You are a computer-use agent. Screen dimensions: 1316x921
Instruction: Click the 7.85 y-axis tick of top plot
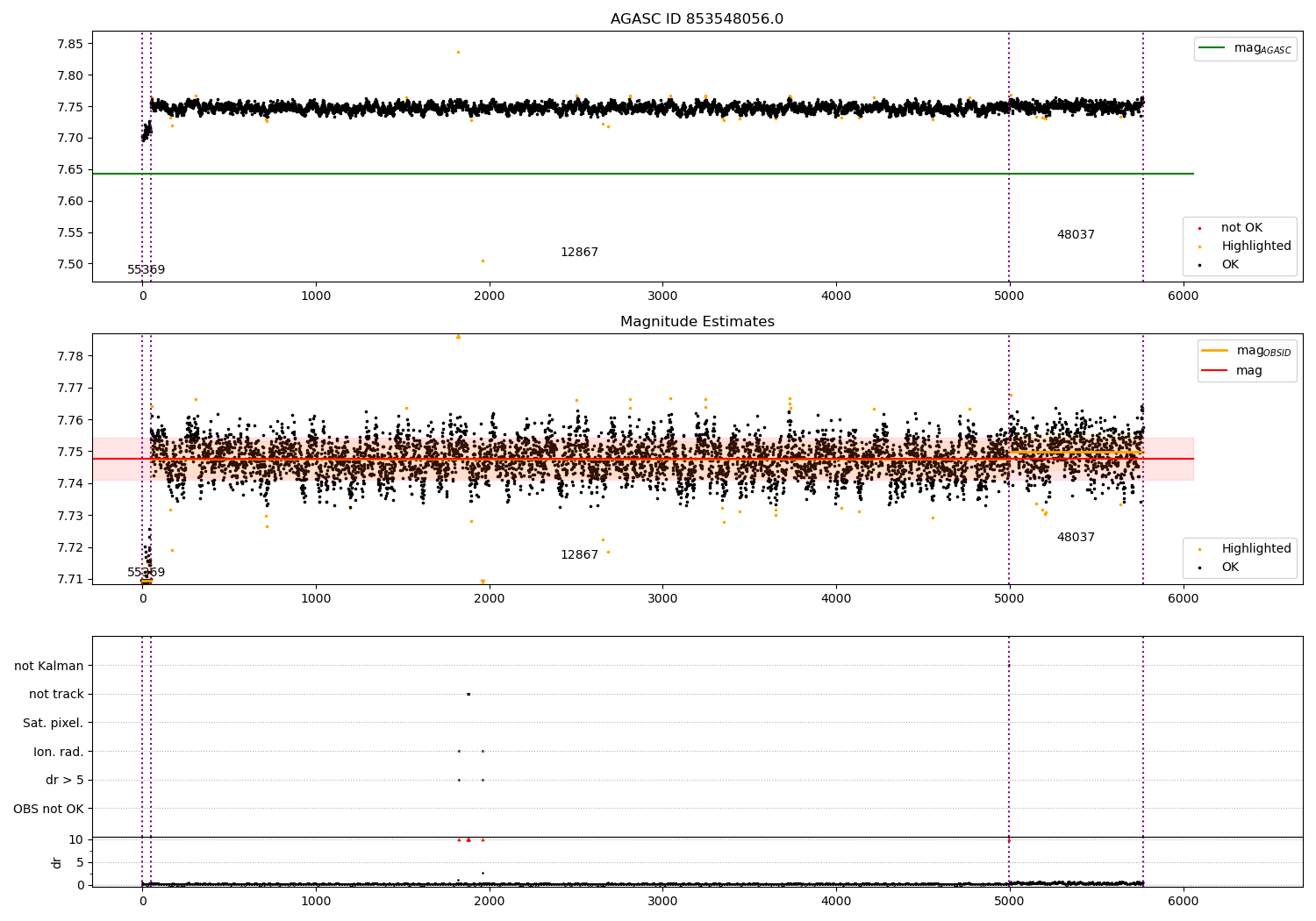(70, 45)
